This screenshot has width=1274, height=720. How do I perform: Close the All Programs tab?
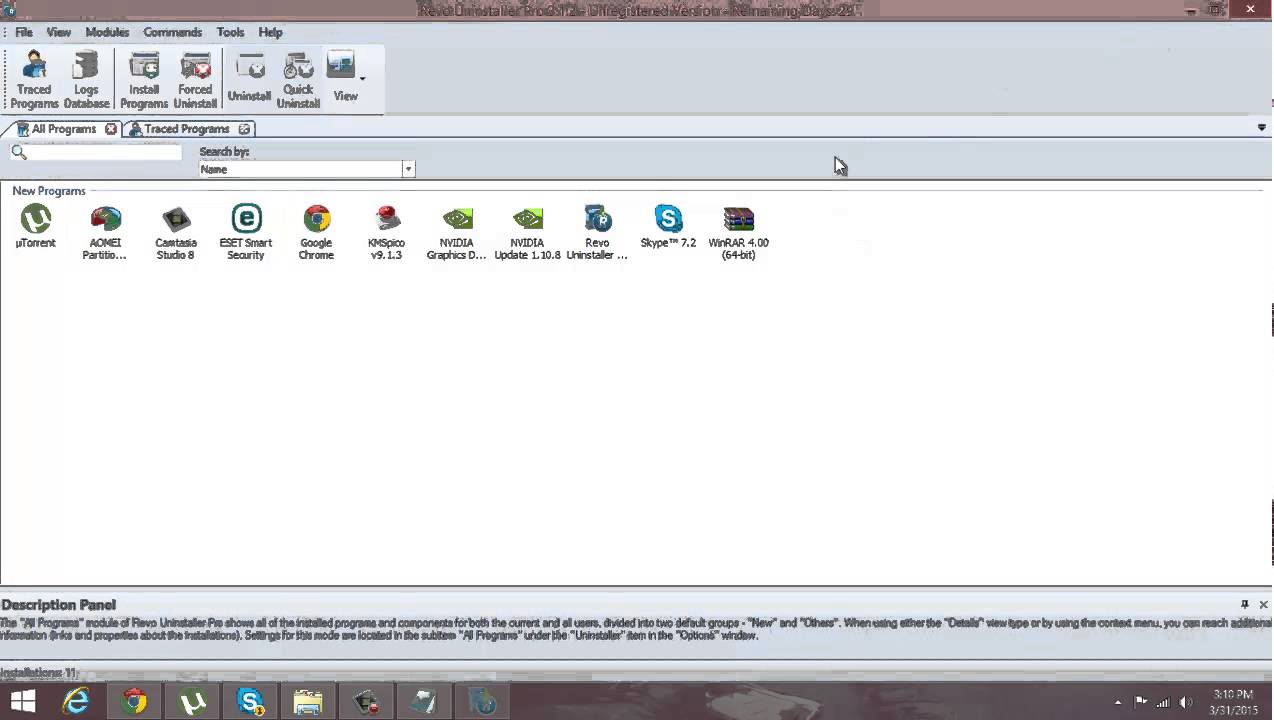[x=111, y=129]
